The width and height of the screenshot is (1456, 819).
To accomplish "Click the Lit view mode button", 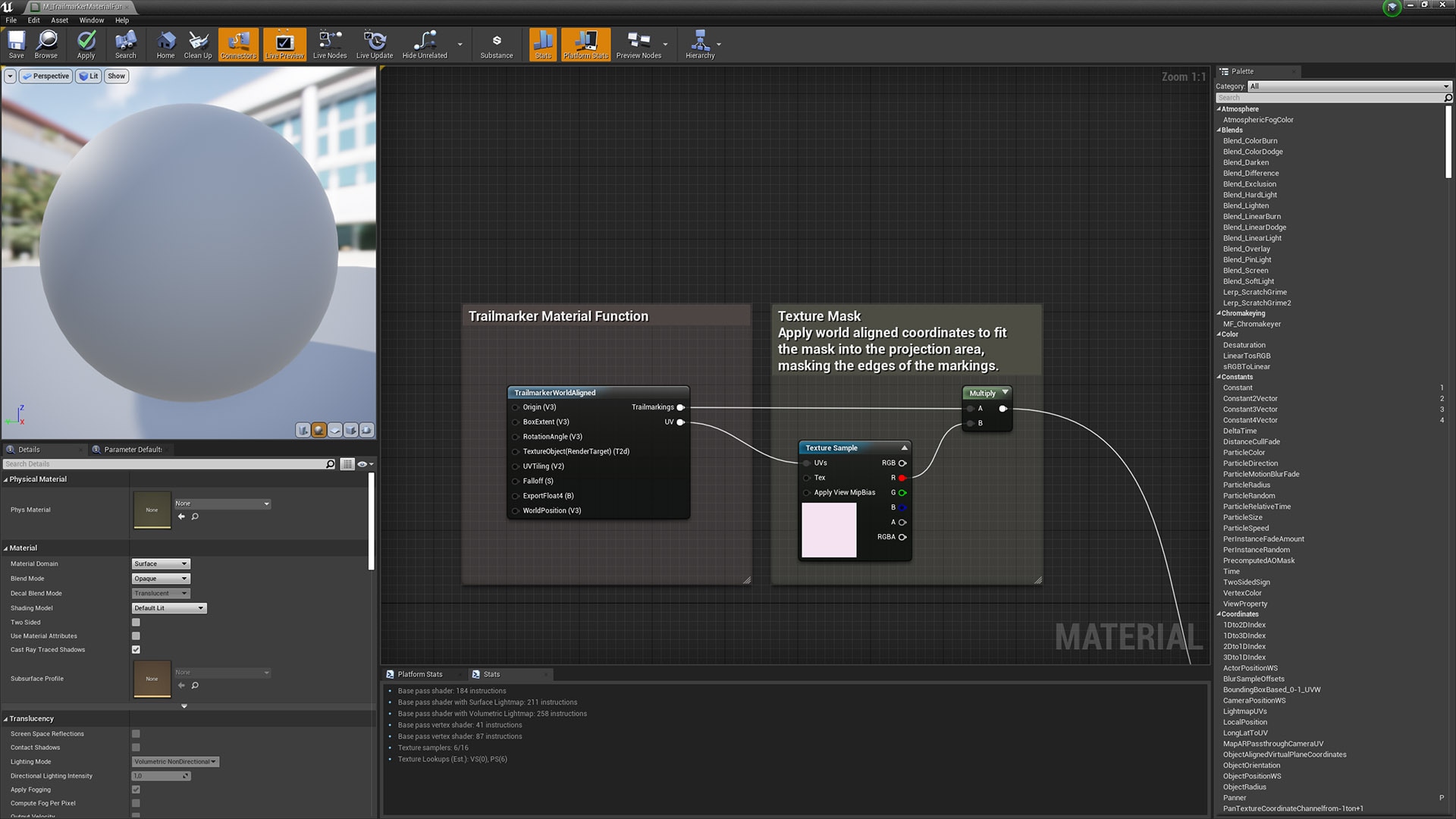I will (89, 76).
